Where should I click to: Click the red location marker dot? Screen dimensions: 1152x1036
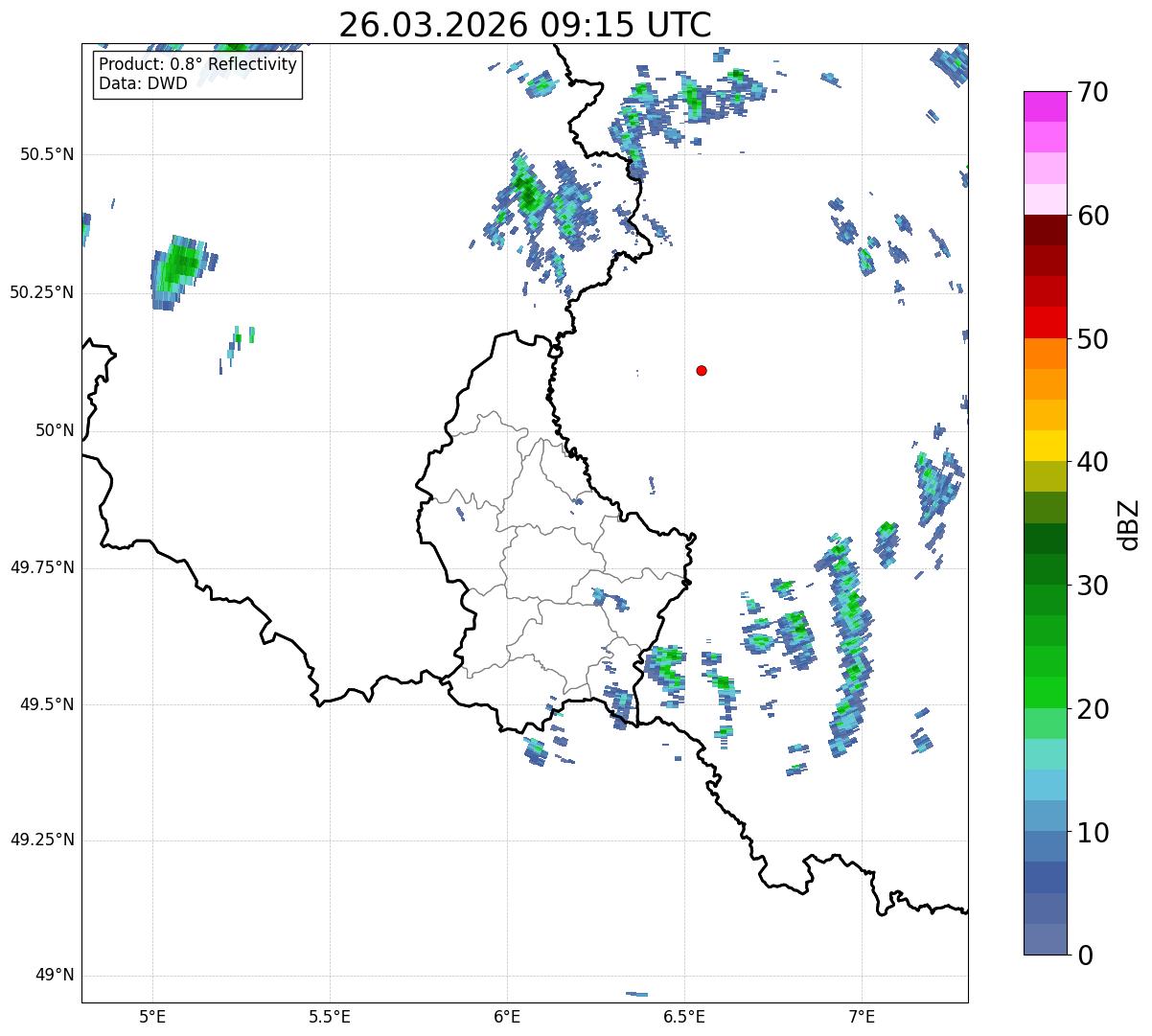point(702,371)
